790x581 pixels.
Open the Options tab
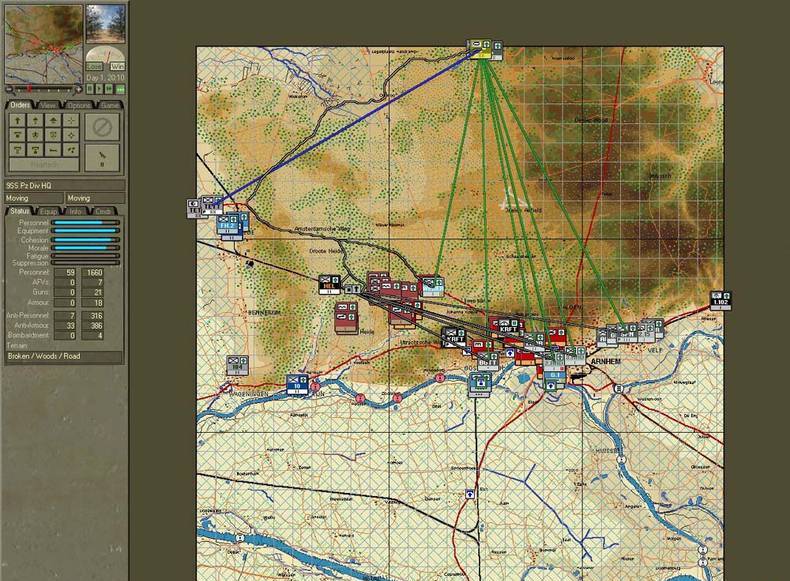(80, 105)
